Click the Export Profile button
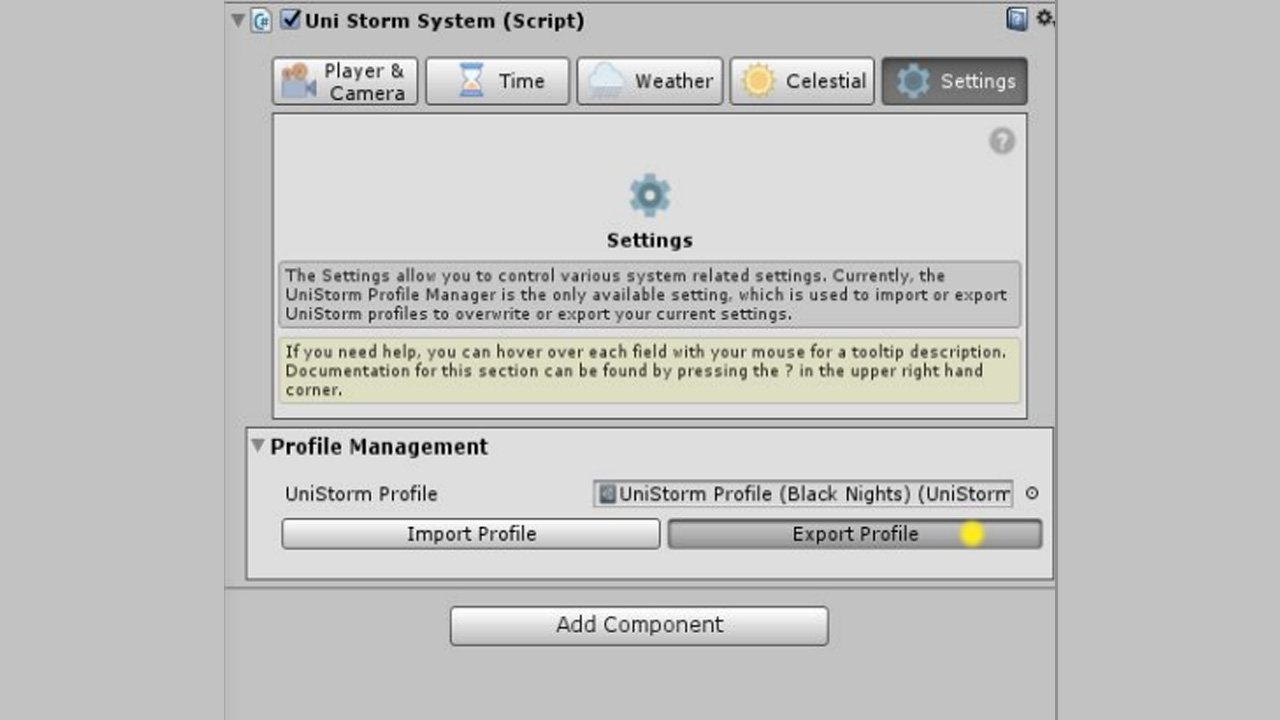 pyautogui.click(x=855, y=534)
